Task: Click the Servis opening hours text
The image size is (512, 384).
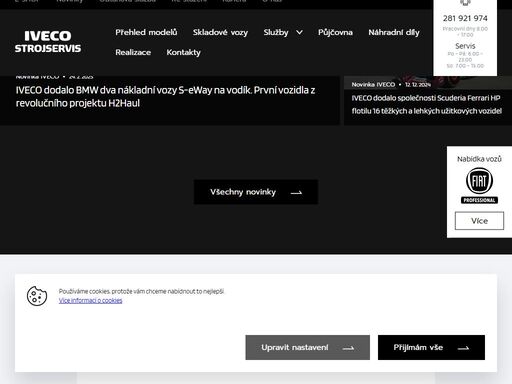Action: coord(465,60)
